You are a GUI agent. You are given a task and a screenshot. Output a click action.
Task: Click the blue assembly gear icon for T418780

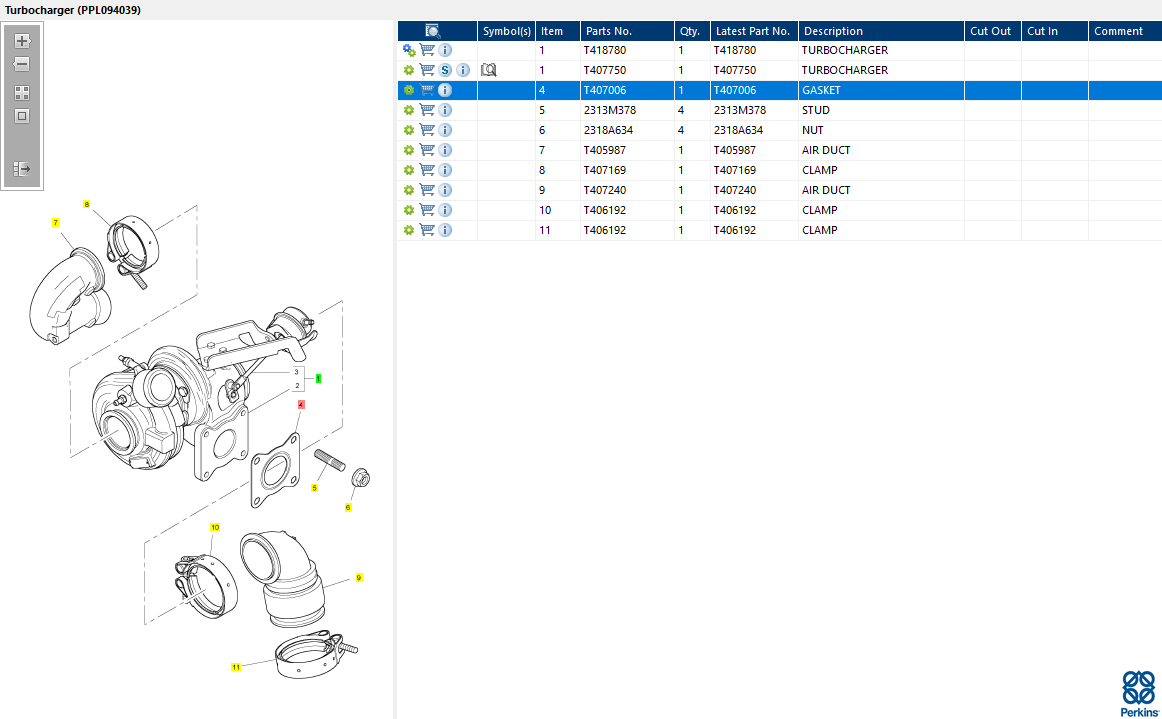409,50
